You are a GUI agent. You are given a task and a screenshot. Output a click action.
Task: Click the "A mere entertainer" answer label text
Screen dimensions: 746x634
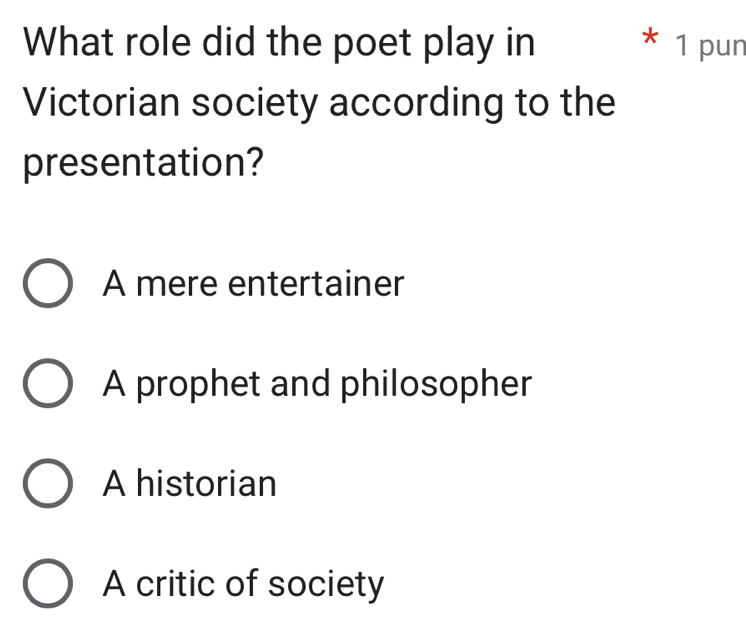point(253,284)
